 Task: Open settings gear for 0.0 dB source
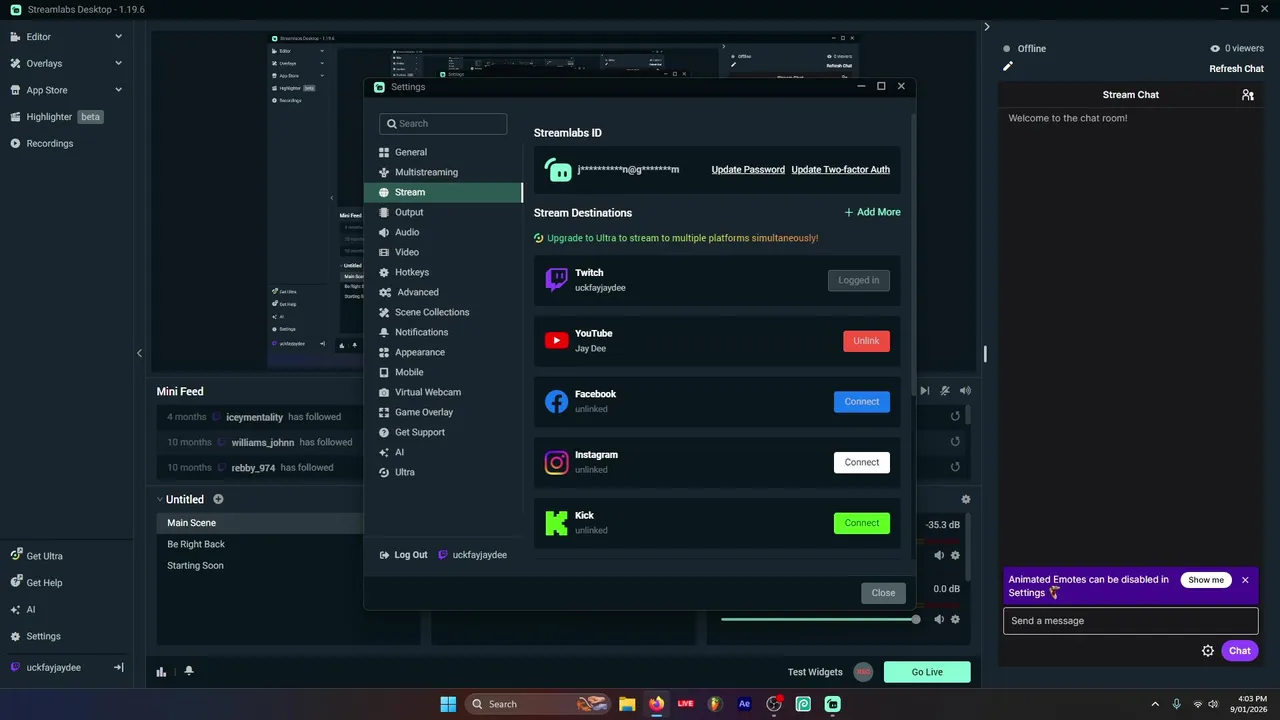point(955,619)
